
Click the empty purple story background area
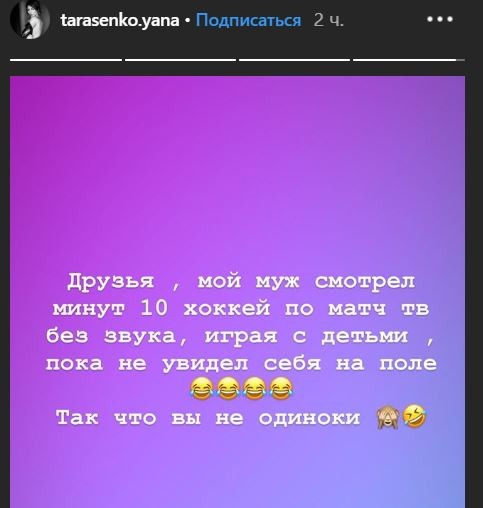237,167
